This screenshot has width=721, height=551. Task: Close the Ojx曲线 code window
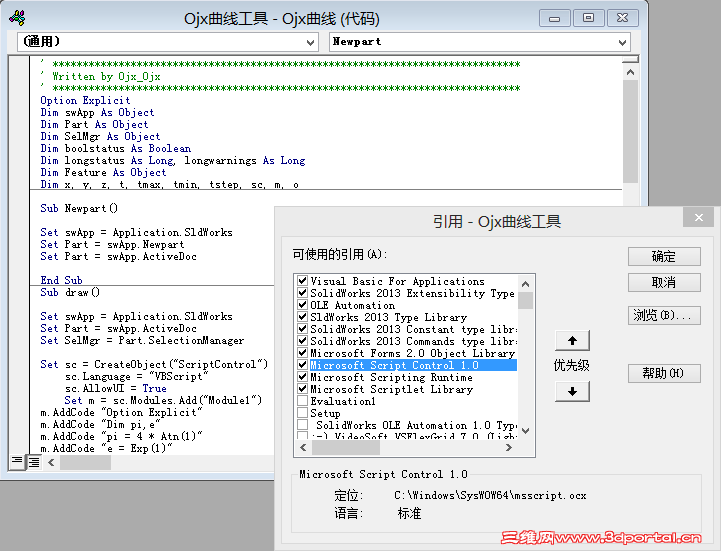pos(623,18)
